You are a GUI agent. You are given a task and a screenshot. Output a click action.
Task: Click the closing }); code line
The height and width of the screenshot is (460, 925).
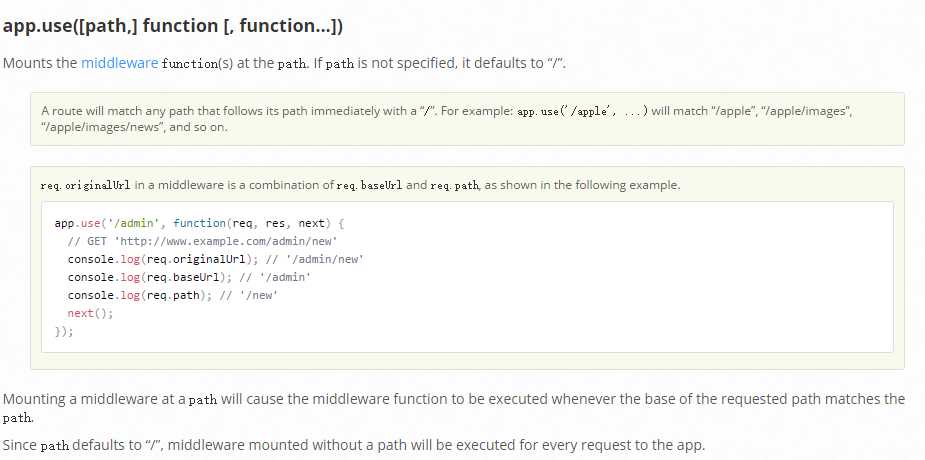point(64,331)
